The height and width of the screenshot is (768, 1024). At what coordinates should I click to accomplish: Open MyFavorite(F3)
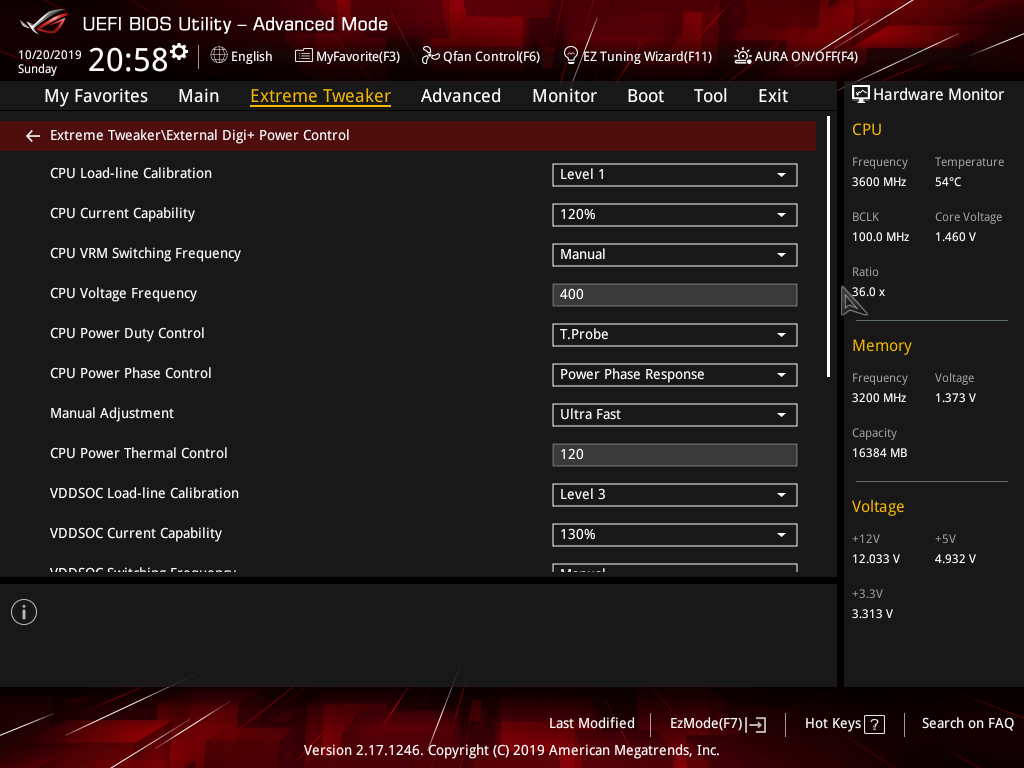347,56
